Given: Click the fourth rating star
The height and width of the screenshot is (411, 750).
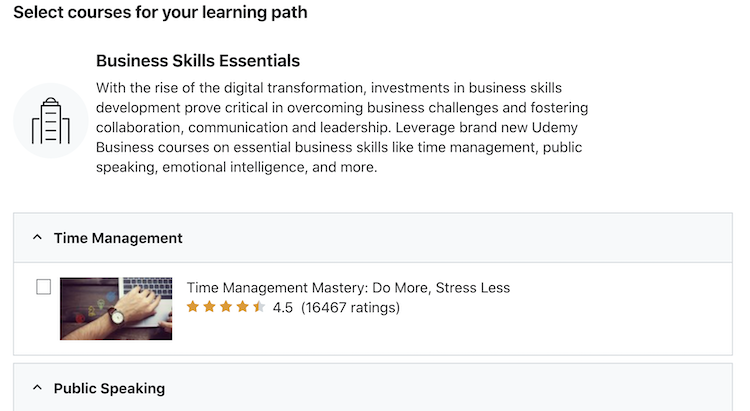Looking at the screenshot, I should tap(243, 307).
